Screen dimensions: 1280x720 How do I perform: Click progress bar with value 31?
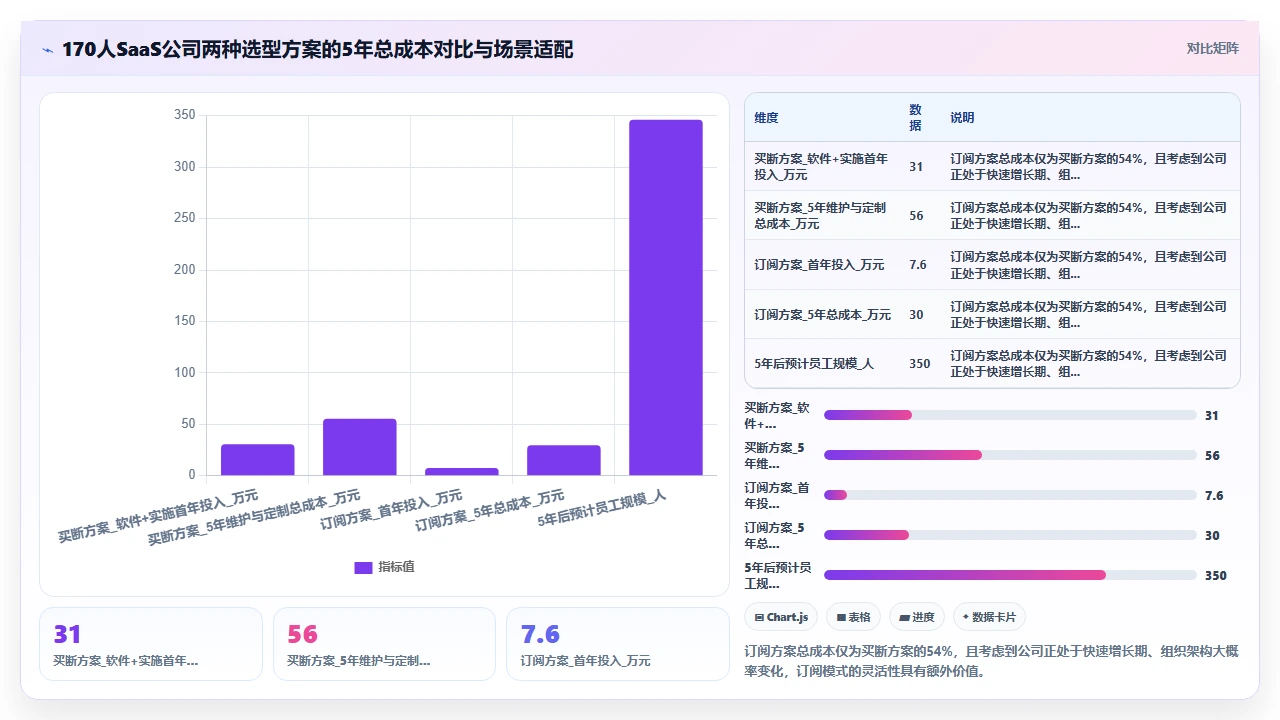pyautogui.click(x=1010, y=415)
